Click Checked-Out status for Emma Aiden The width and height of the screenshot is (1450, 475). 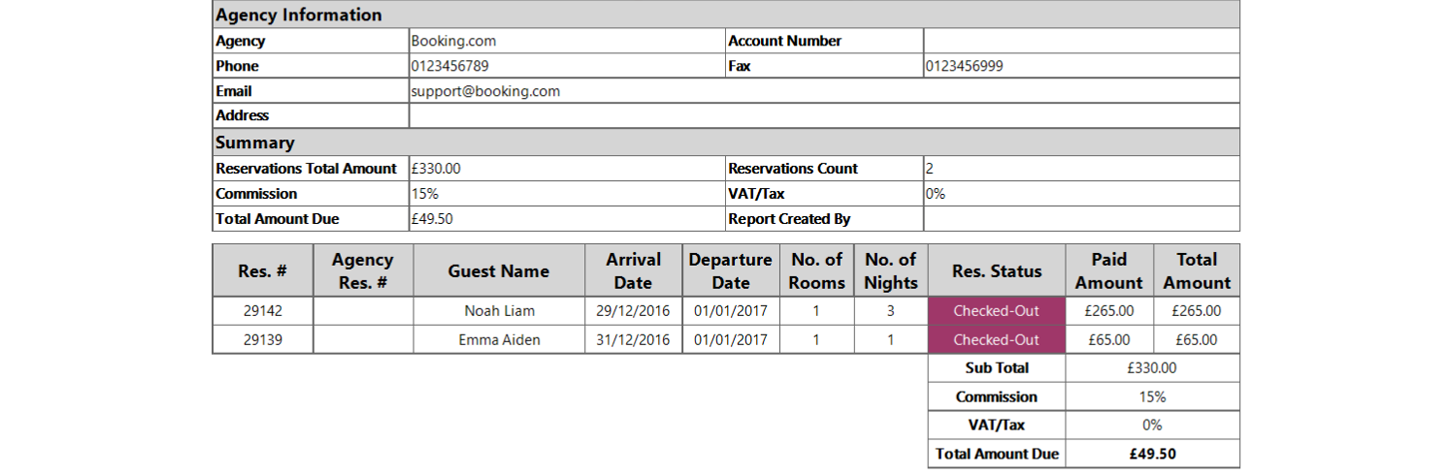click(x=997, y=340)
